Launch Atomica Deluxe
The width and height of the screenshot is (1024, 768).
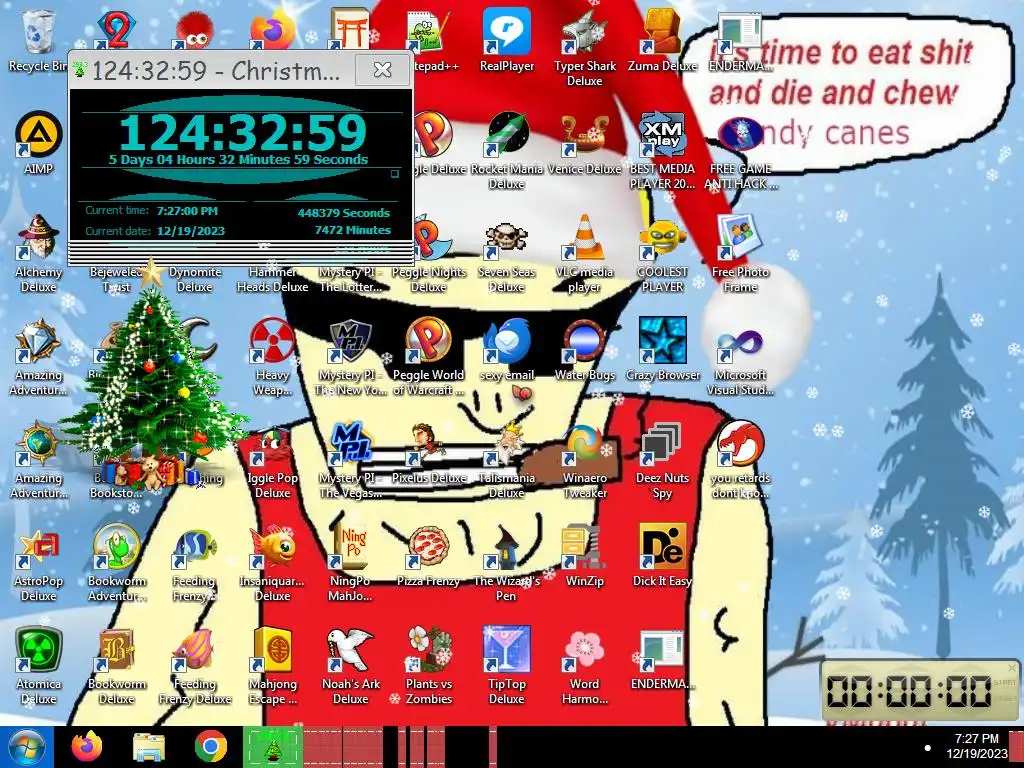coord(38,666)
